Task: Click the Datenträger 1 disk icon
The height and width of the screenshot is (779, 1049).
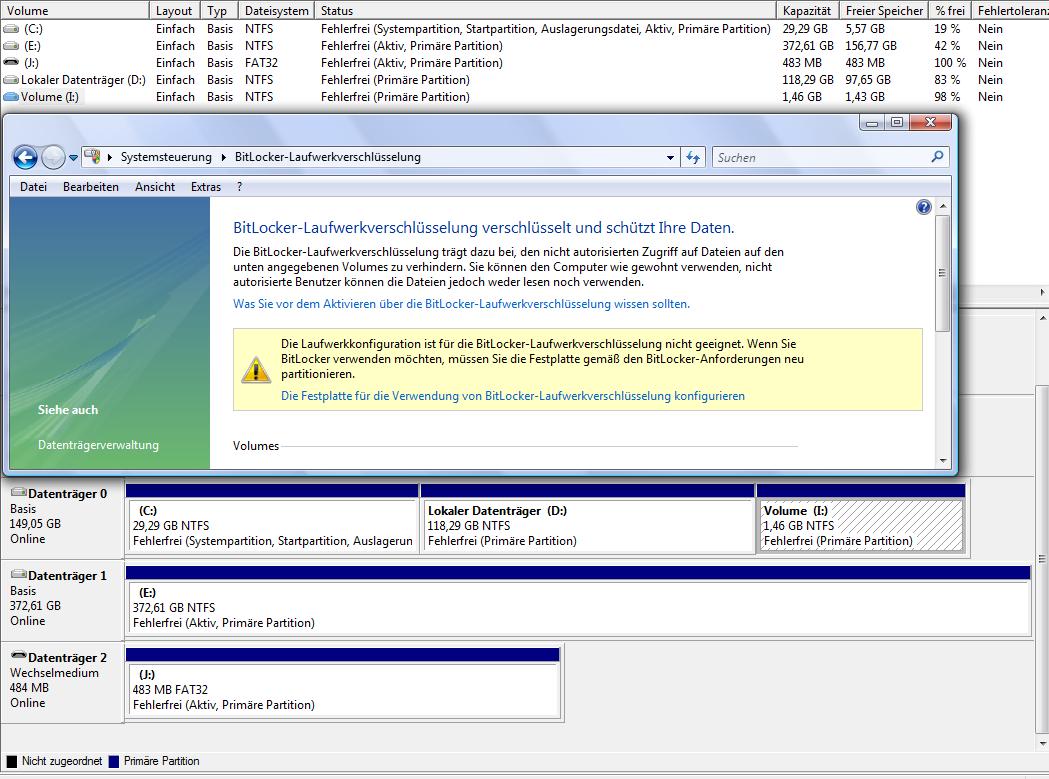Action: (19, 575)
